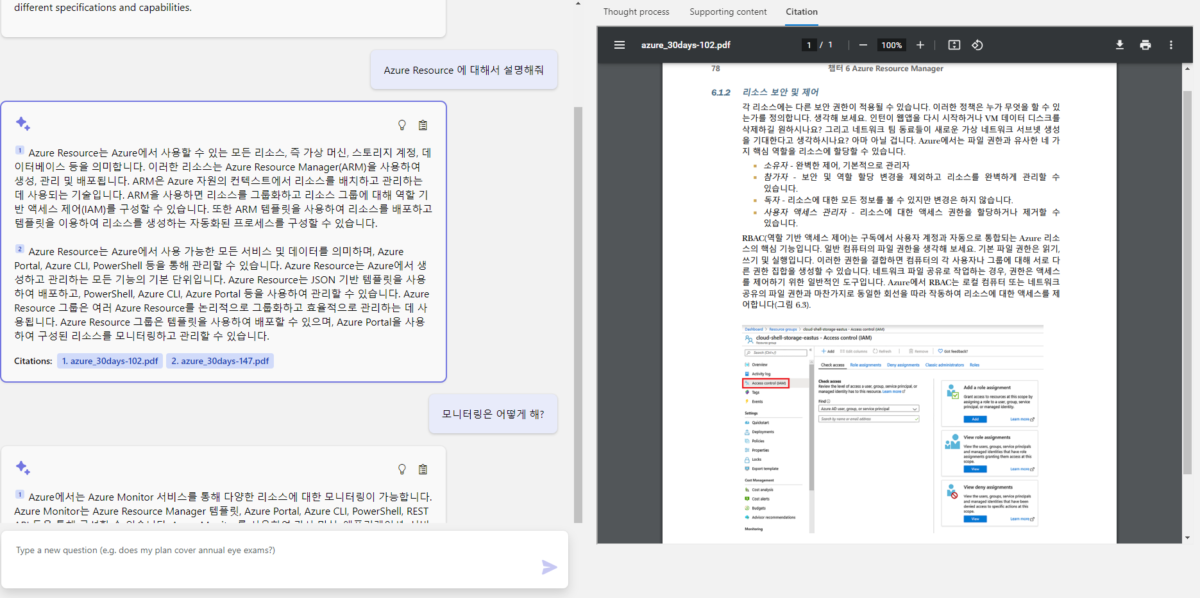The width and height of the screenshot is (1200, 598).
Task: Show thought process lightbulb for Azure Resource answer
Action: click(x=402, y=125)
